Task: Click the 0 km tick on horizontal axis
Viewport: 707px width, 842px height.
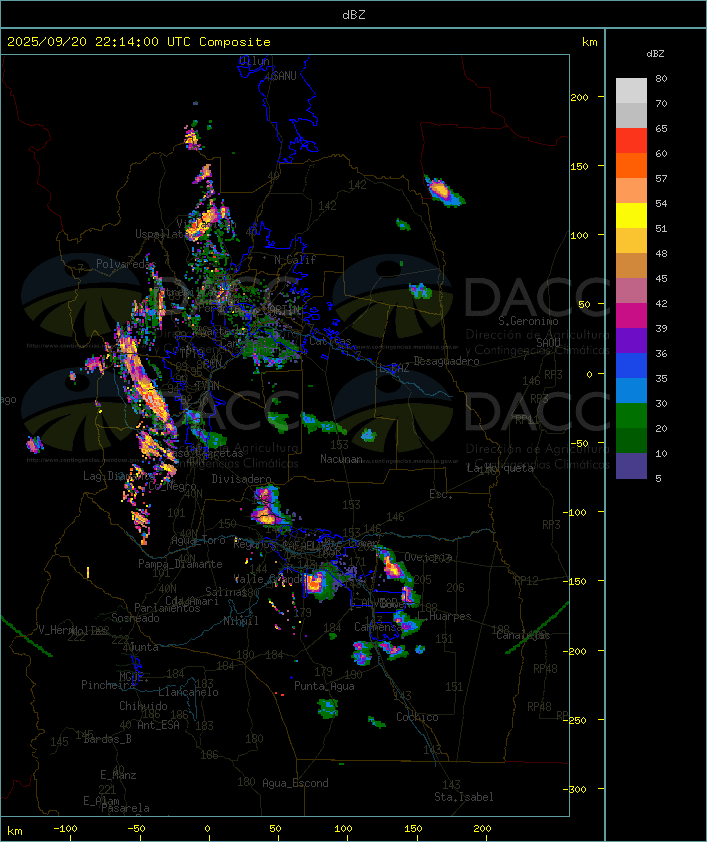Action: (208, 829)
